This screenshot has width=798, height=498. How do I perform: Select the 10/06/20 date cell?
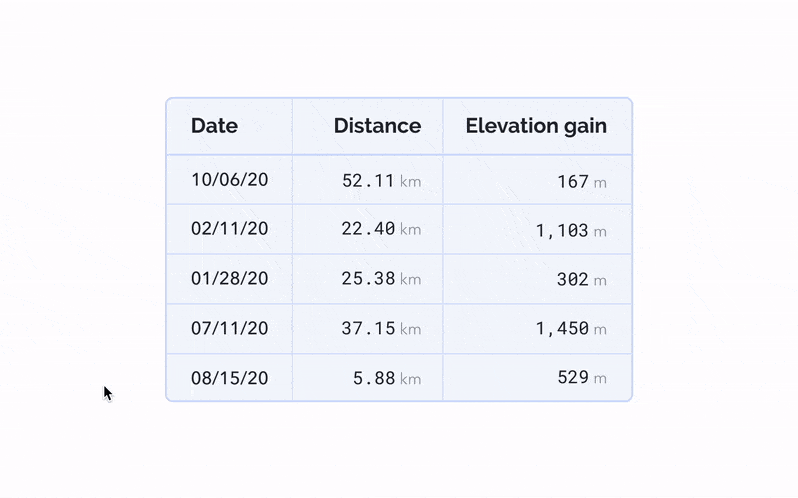[229, 180]
